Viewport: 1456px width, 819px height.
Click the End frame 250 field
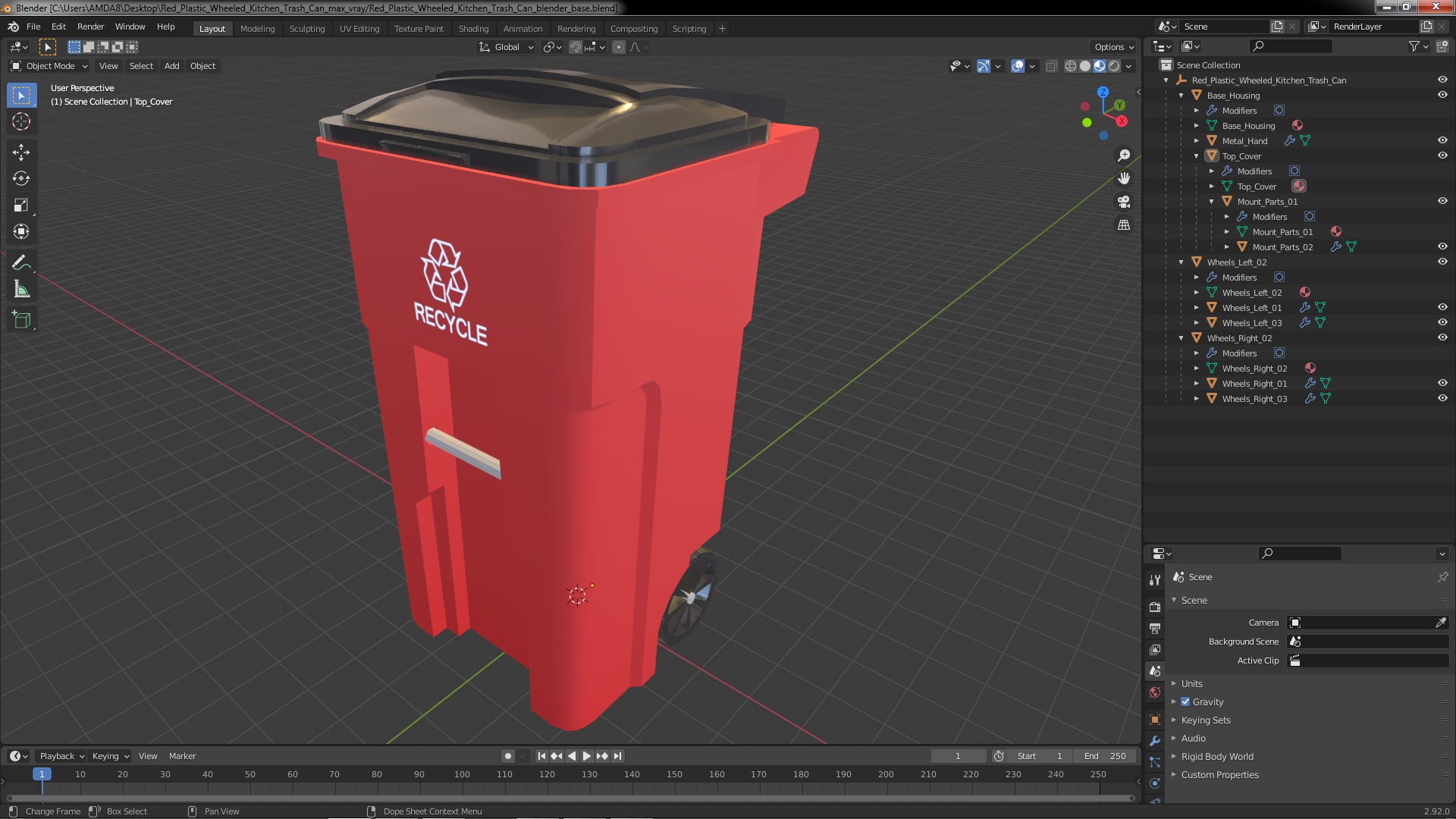point(1105,756)
